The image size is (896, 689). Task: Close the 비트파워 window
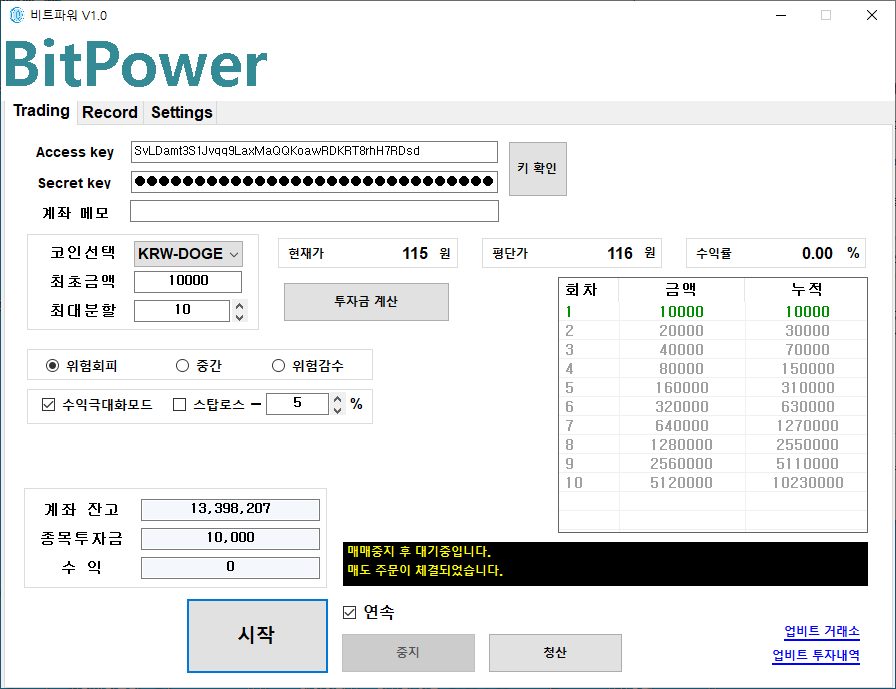coord(871,15)
